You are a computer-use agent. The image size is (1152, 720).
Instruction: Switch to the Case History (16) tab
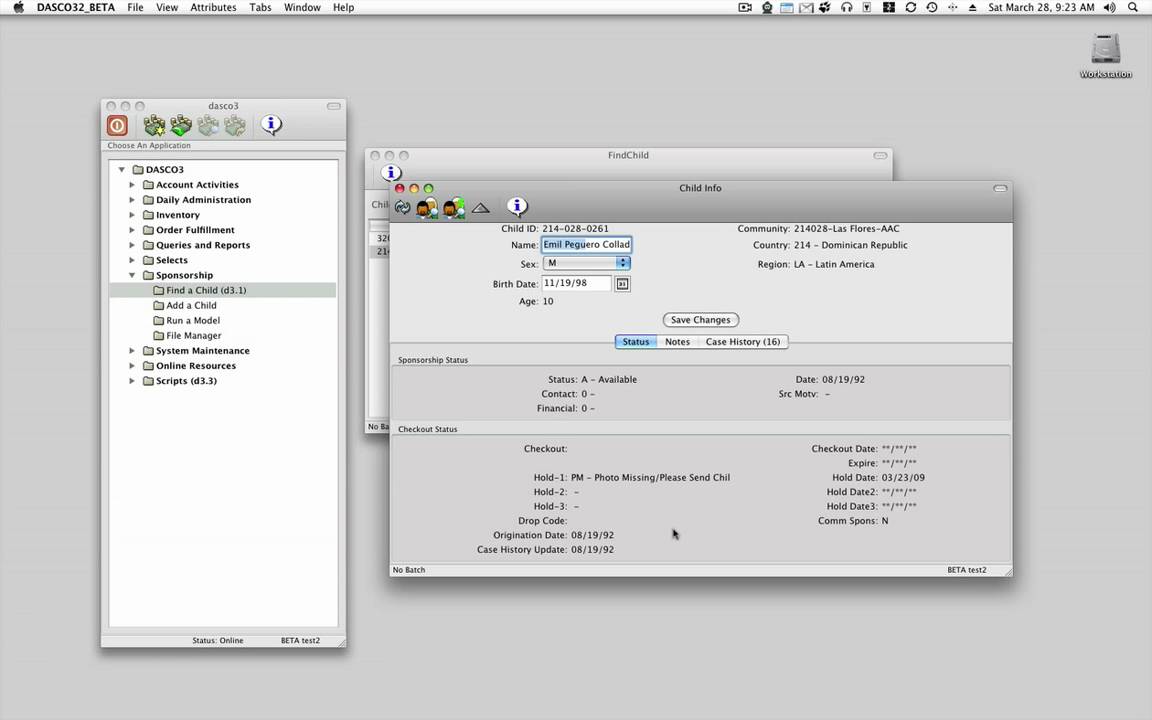click(x=743, y=342)
